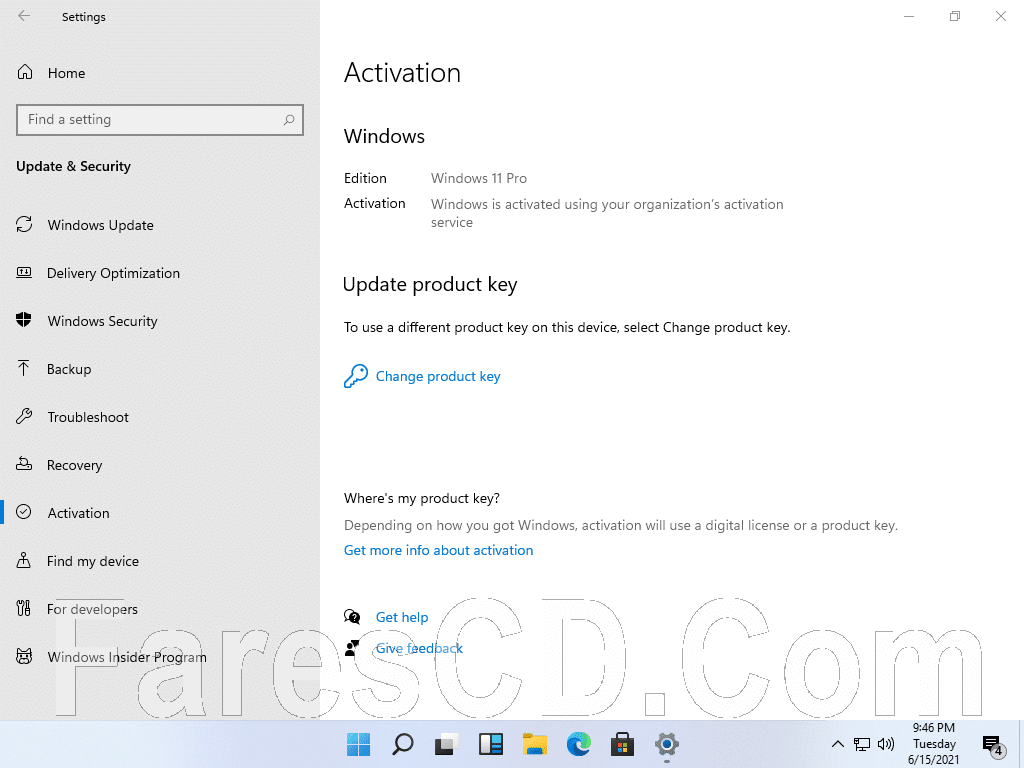This screenshot has height=768, width=1024.
Task: Open the volume speaker tray icon
Action: coord(886,744)
